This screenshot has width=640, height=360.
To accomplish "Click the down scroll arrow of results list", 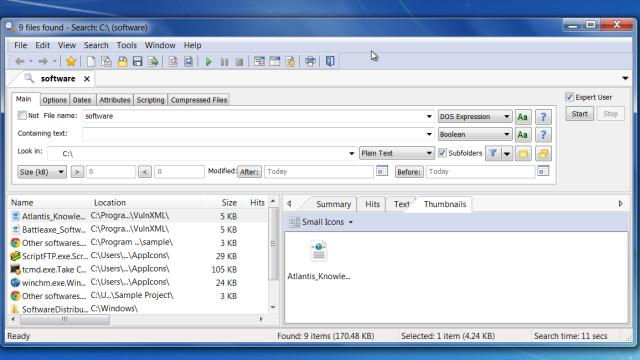I will pyautogui.click(x=273, y=307).
